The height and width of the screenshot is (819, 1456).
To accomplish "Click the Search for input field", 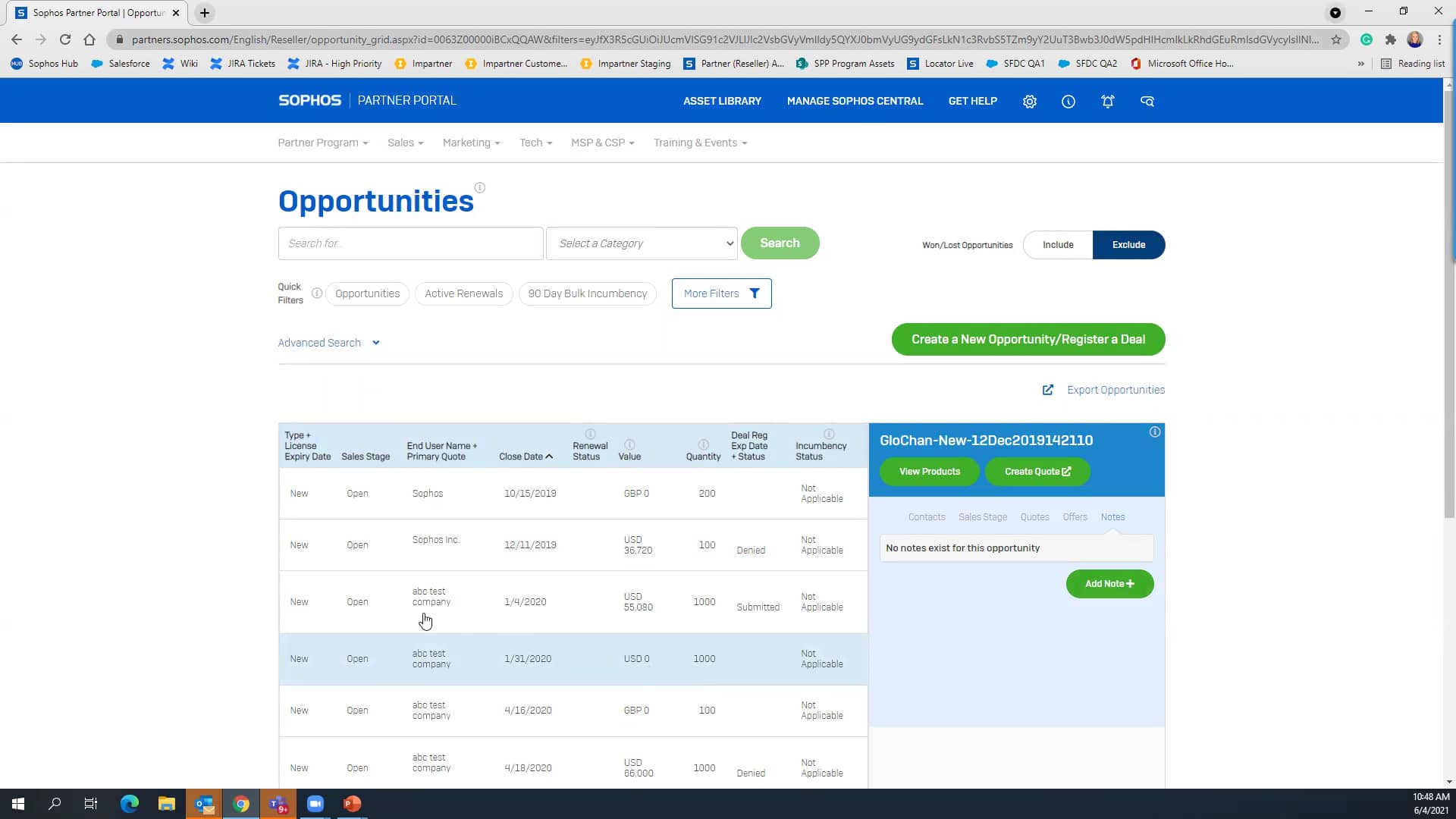I will coord(410,243).
